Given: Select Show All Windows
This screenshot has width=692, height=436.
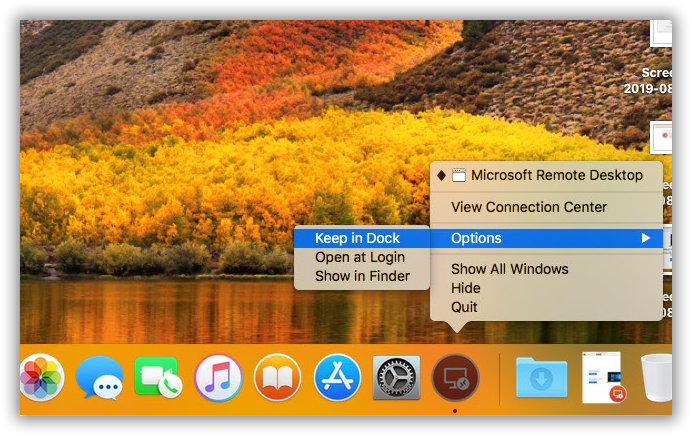Looking at the screenshot, I should pos(509,269).
